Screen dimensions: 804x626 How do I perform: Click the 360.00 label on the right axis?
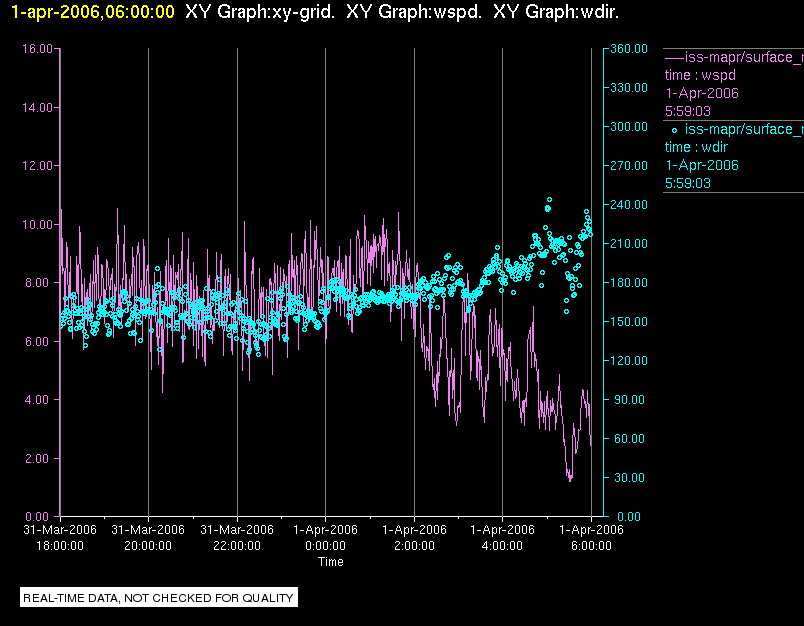click(629, 49)
